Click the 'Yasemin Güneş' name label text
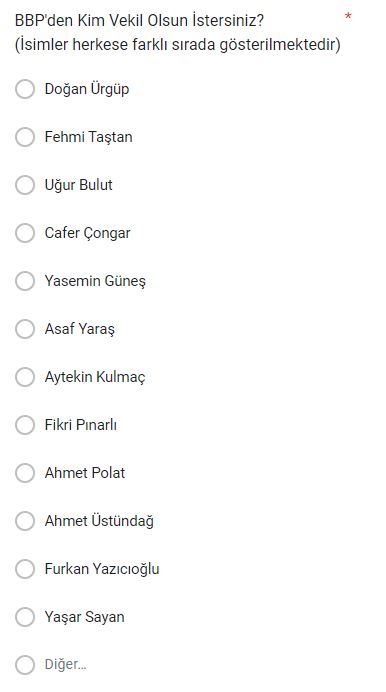The width and height of the screenshot is (386, 692). pos(95,281)
